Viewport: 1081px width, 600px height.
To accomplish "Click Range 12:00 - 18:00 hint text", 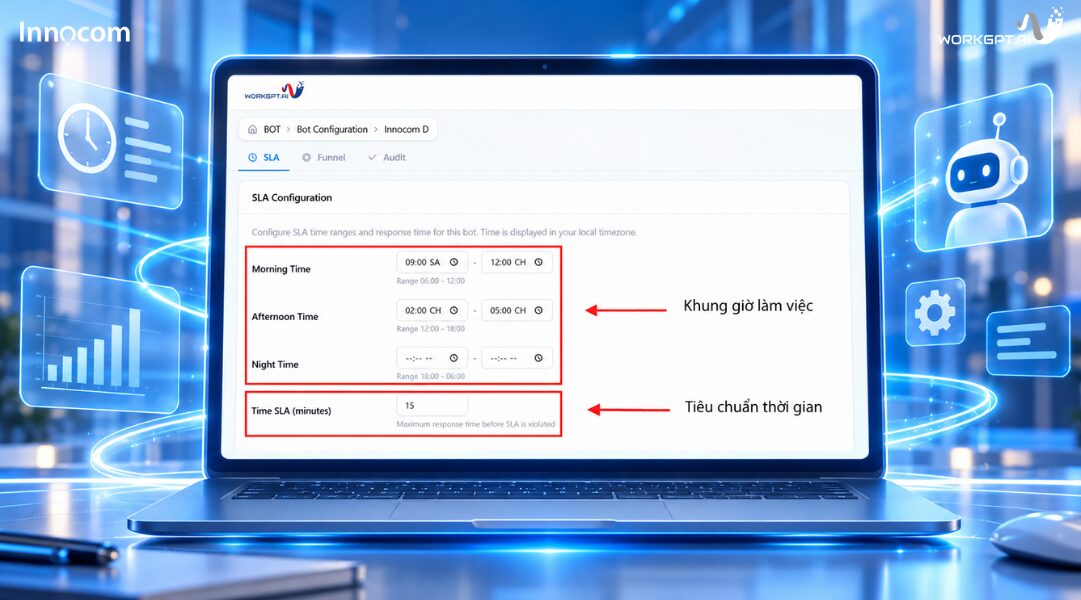I will point(430,328).
